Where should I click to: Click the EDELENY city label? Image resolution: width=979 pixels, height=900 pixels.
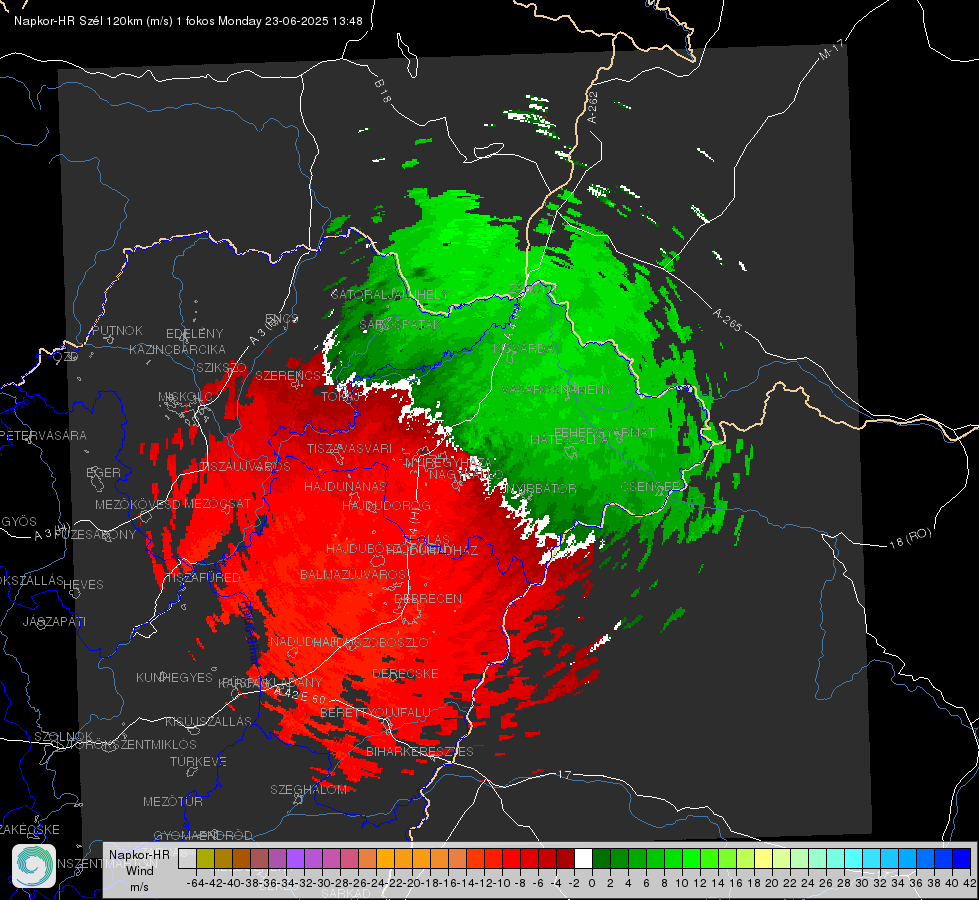(195, 334)
